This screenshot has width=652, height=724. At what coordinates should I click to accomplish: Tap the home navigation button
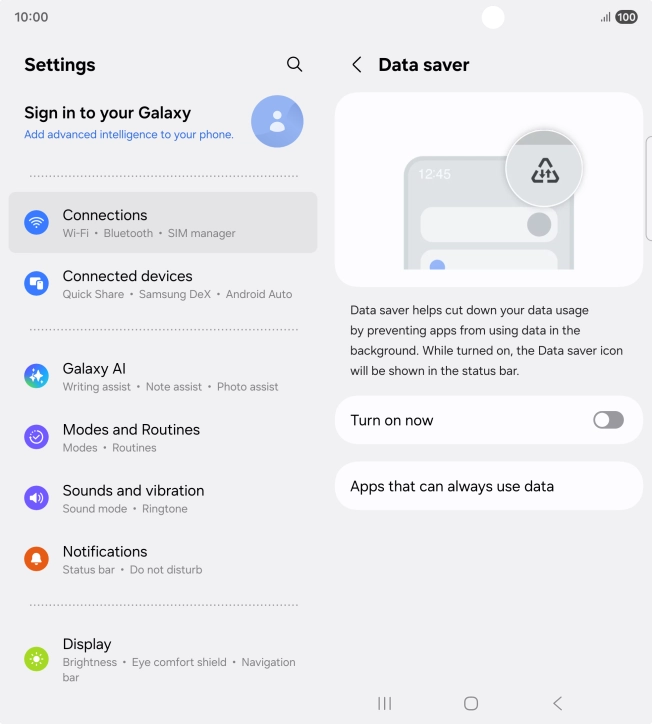(471, 703)
